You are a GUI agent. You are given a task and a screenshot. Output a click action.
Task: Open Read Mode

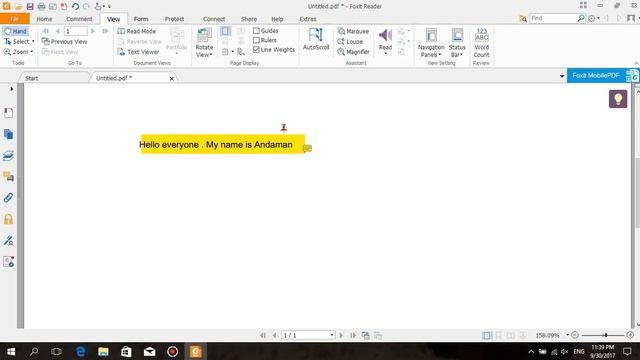coord(137,31)
